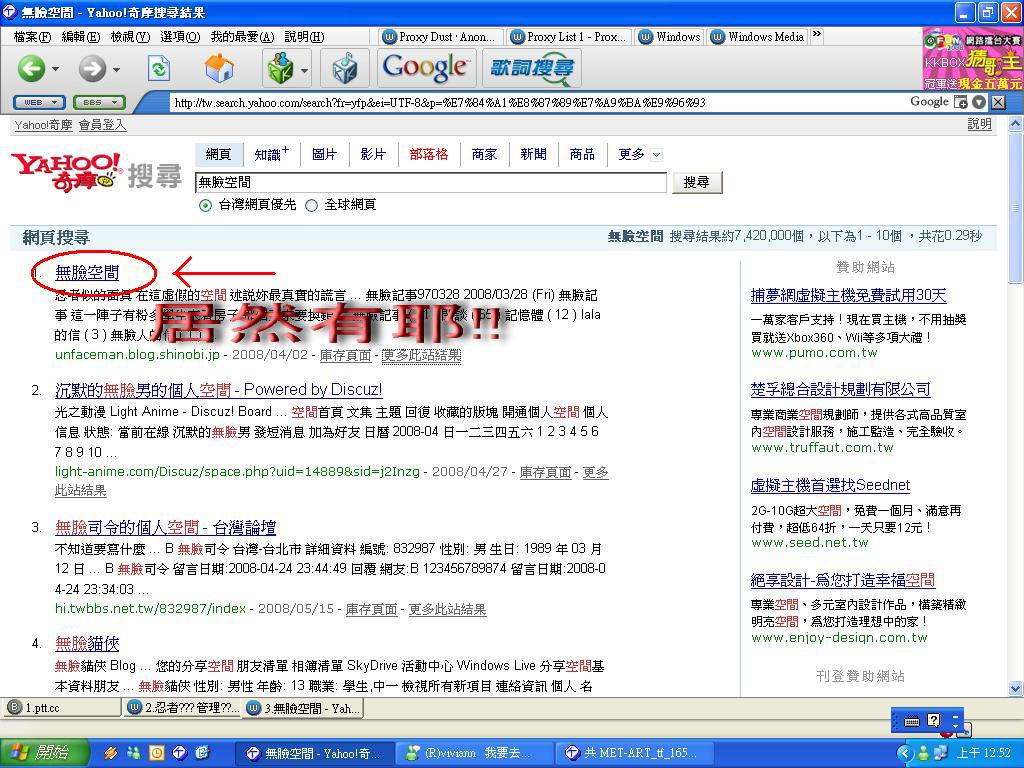Click the round down-arrow icon in address bar
Viewport: 1024px width, 768px height.
point(978,102)
